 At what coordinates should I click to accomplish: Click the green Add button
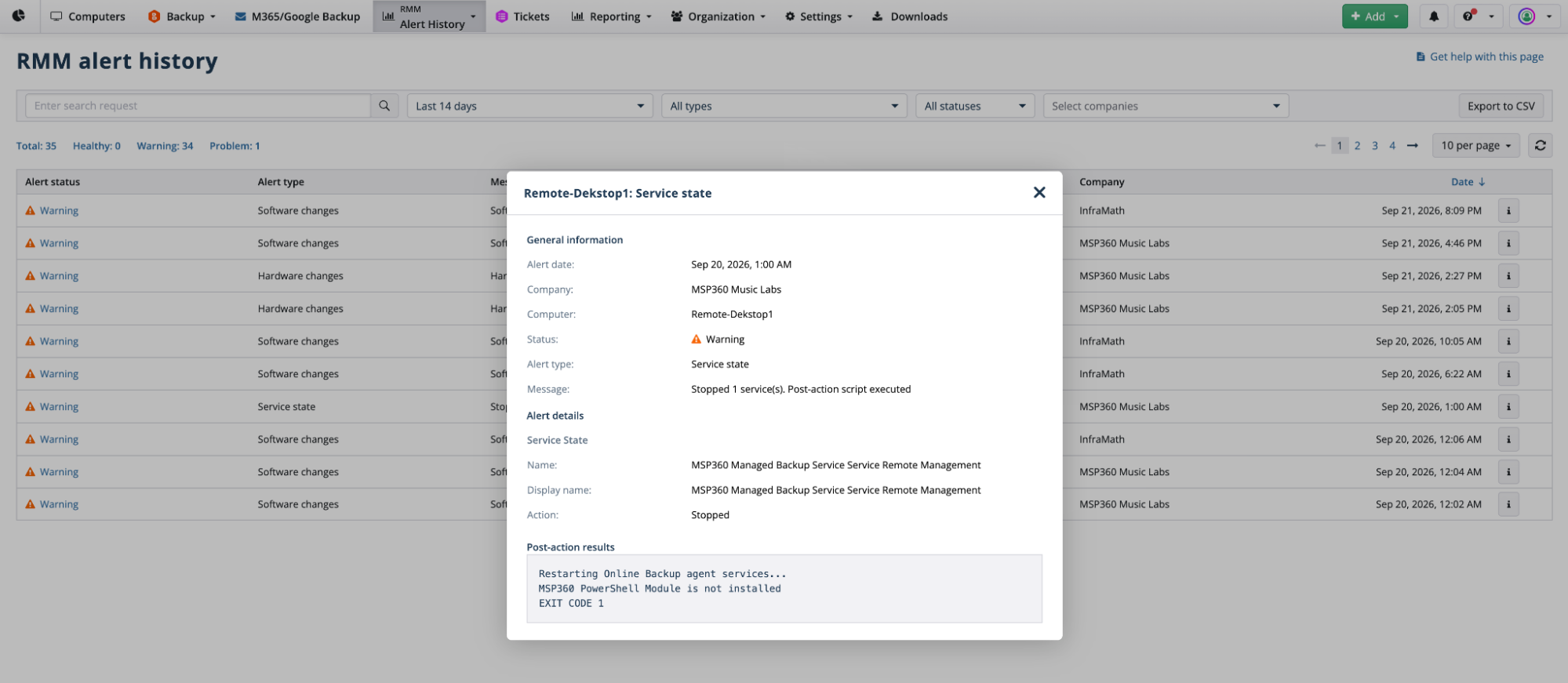click(x=1374, y=16)
